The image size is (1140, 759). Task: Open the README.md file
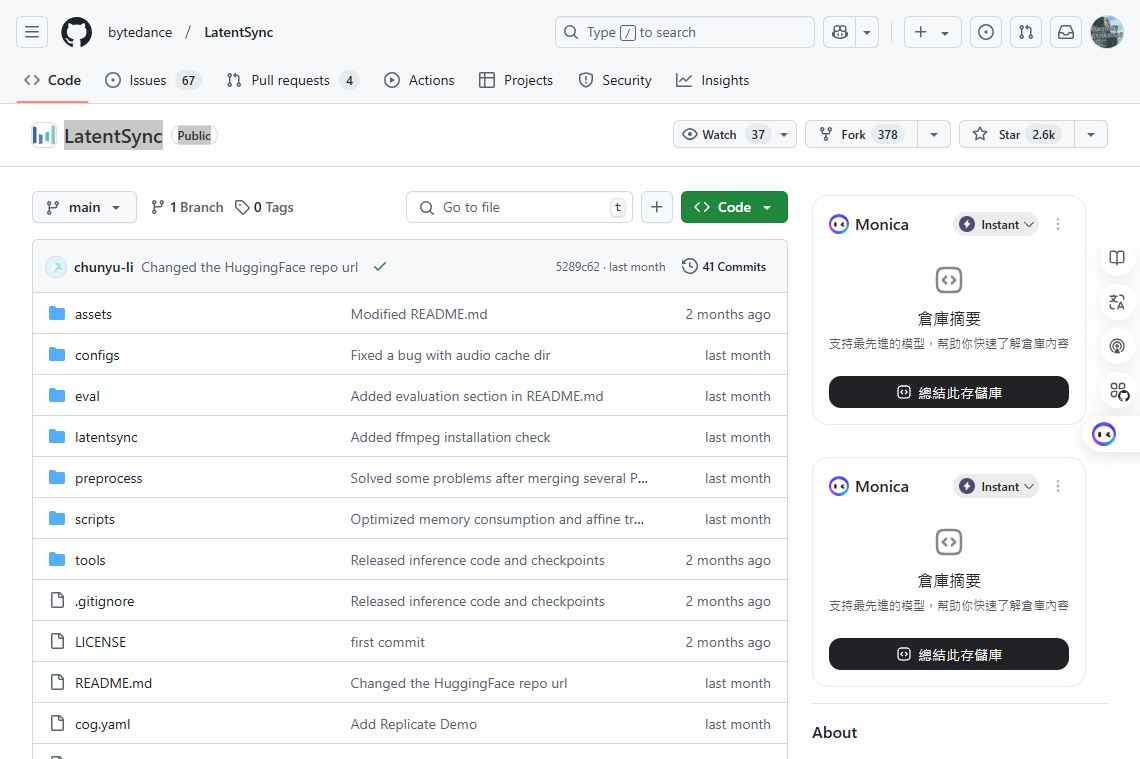click(x=113, y=683)
